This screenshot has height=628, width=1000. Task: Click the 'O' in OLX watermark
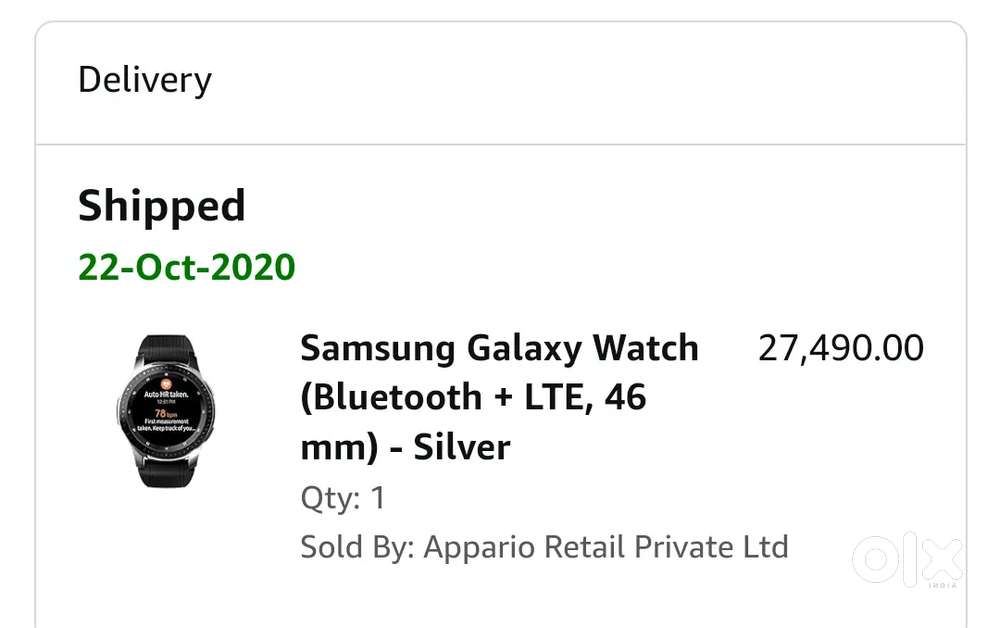tap(875, 559)
